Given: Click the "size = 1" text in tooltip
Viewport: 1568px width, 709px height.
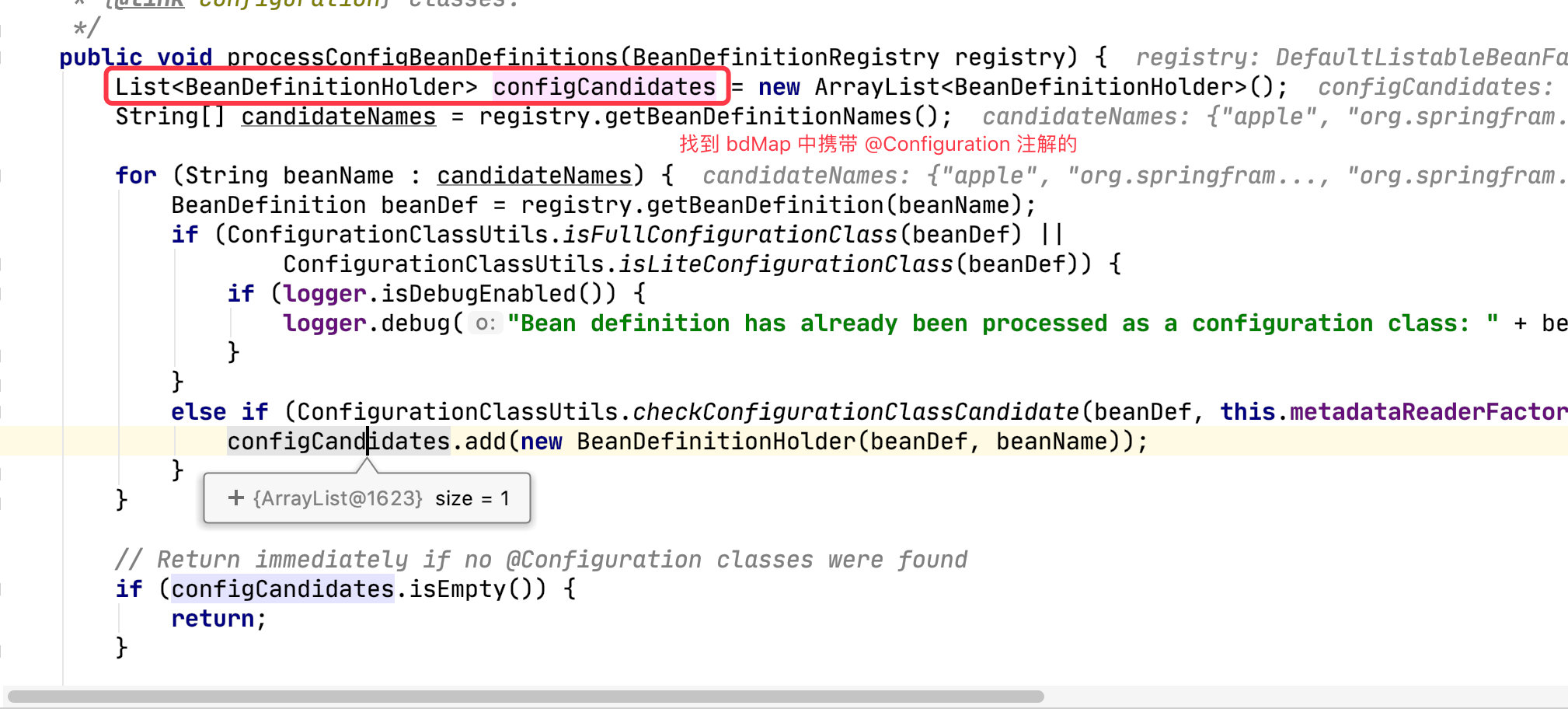Looking at the screenshot, I should (472, 498).
